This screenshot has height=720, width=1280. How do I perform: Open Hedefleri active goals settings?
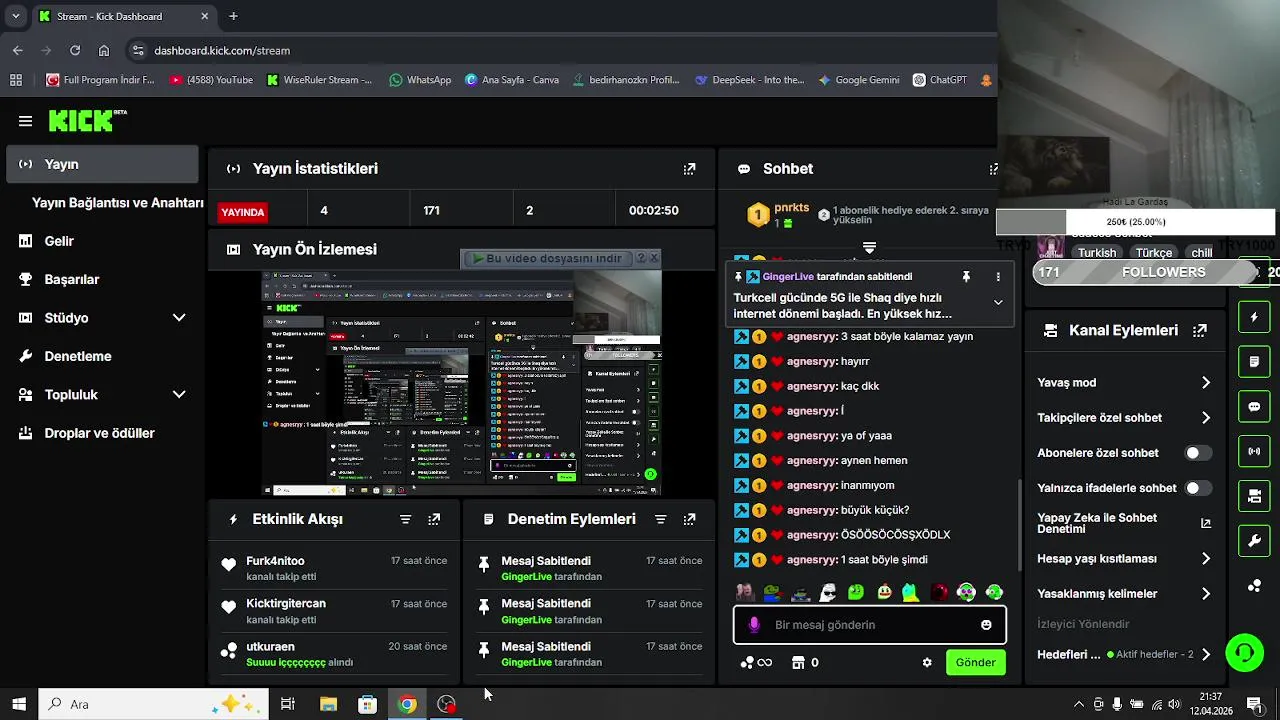pyautogui.click(x=1124, y=655)
